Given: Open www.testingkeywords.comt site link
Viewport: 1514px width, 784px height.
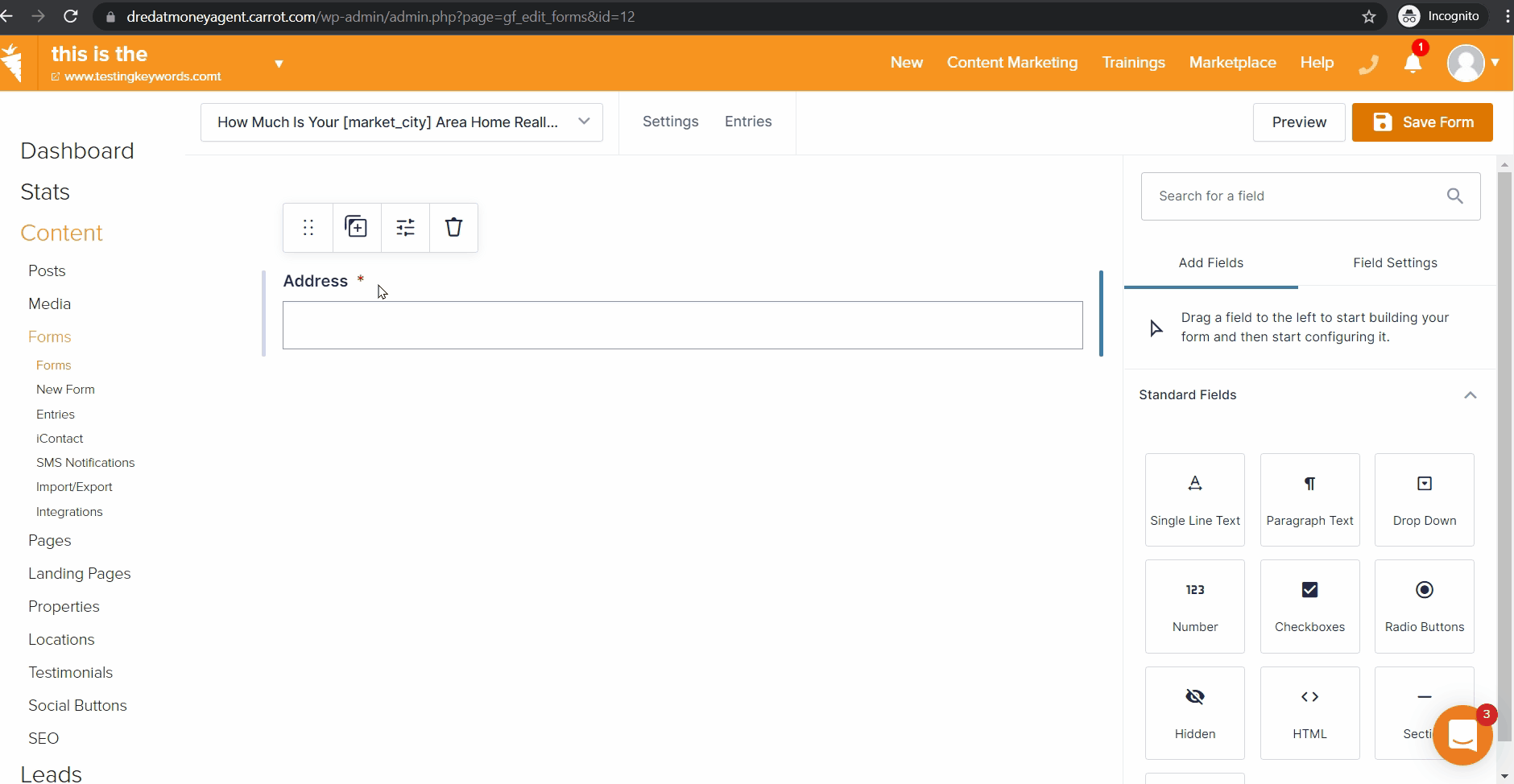Looking at the screenshot, I should tap(143, 76).
